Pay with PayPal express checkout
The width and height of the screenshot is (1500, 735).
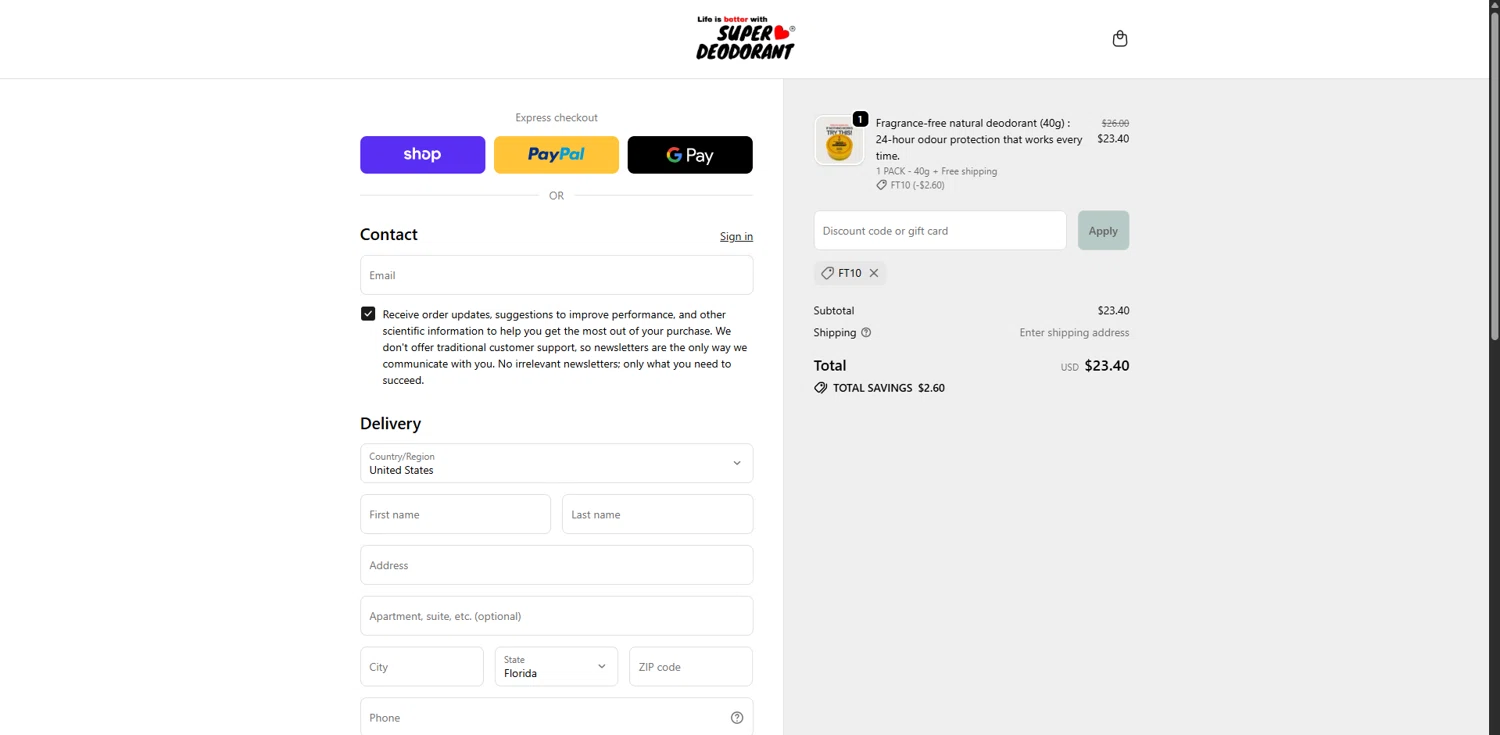[556, 155]
